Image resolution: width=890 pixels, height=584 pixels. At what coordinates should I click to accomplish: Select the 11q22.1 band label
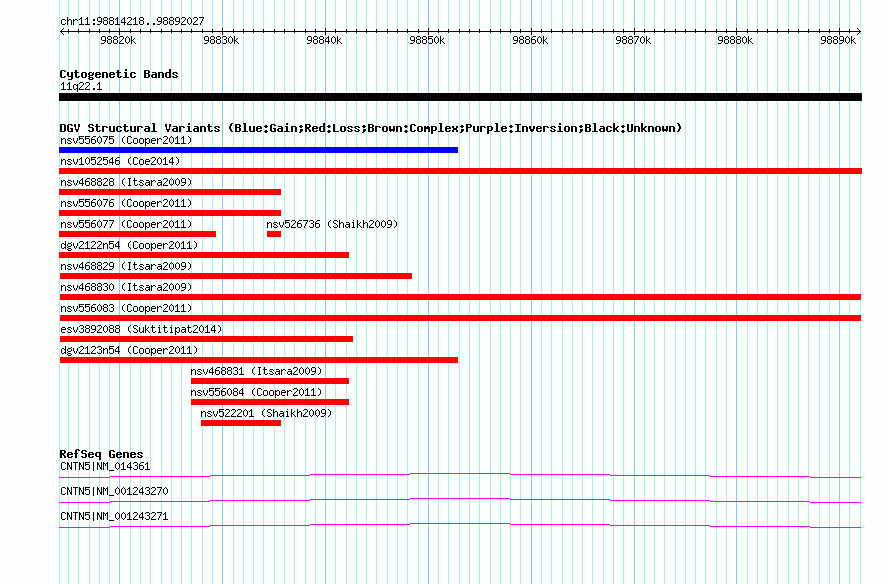point(81,86)
